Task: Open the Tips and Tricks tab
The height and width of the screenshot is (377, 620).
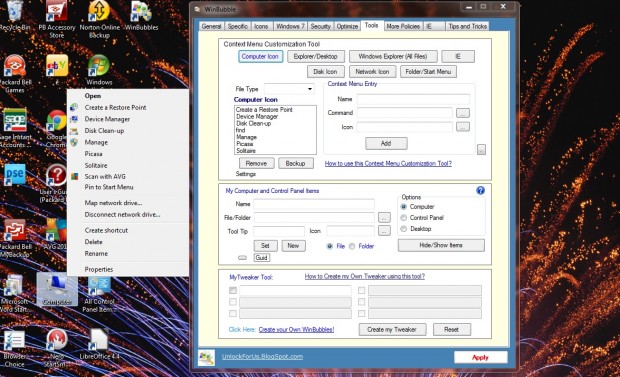Action: click(x=467, y=26)
